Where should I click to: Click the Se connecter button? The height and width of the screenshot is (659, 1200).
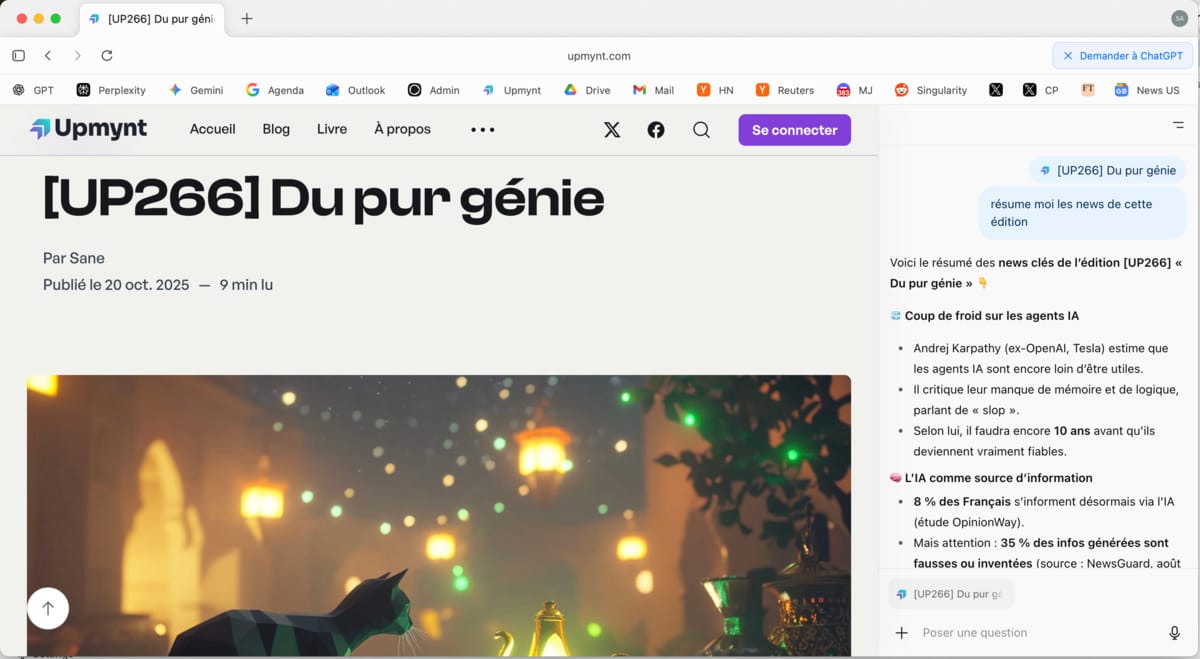(794, 130)
